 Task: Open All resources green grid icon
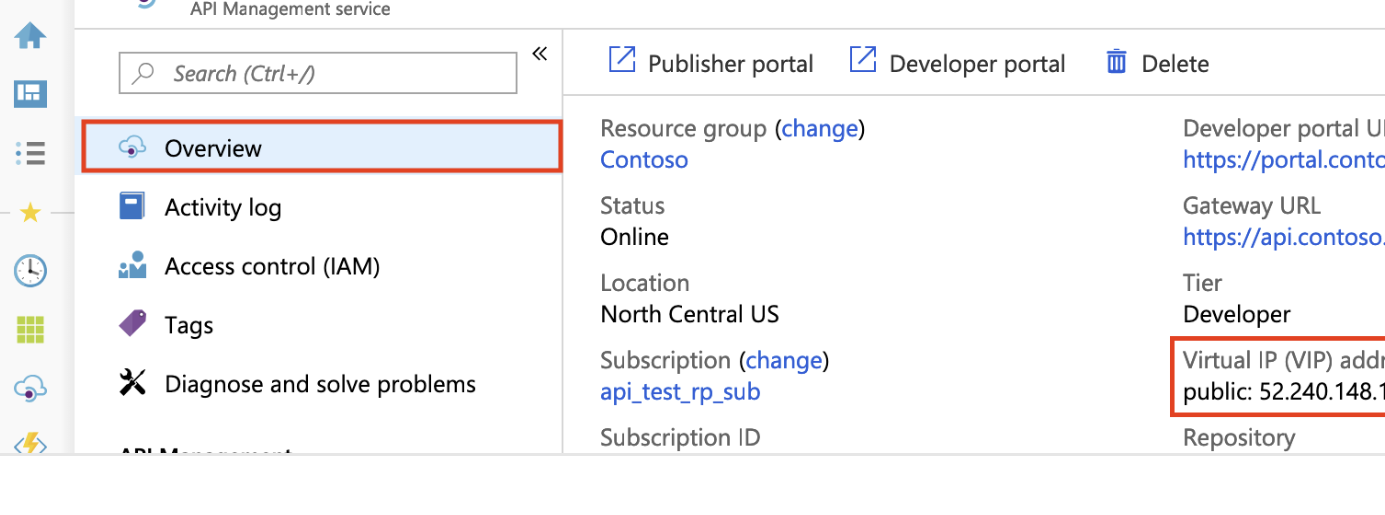pos(30,329)
